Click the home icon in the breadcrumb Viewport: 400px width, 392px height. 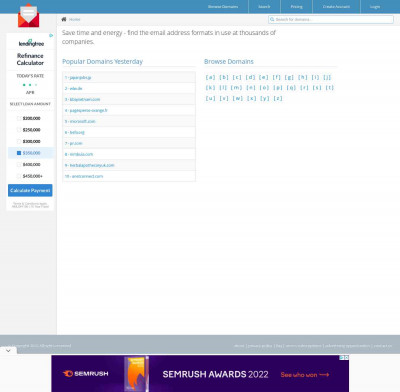[64, 19]
